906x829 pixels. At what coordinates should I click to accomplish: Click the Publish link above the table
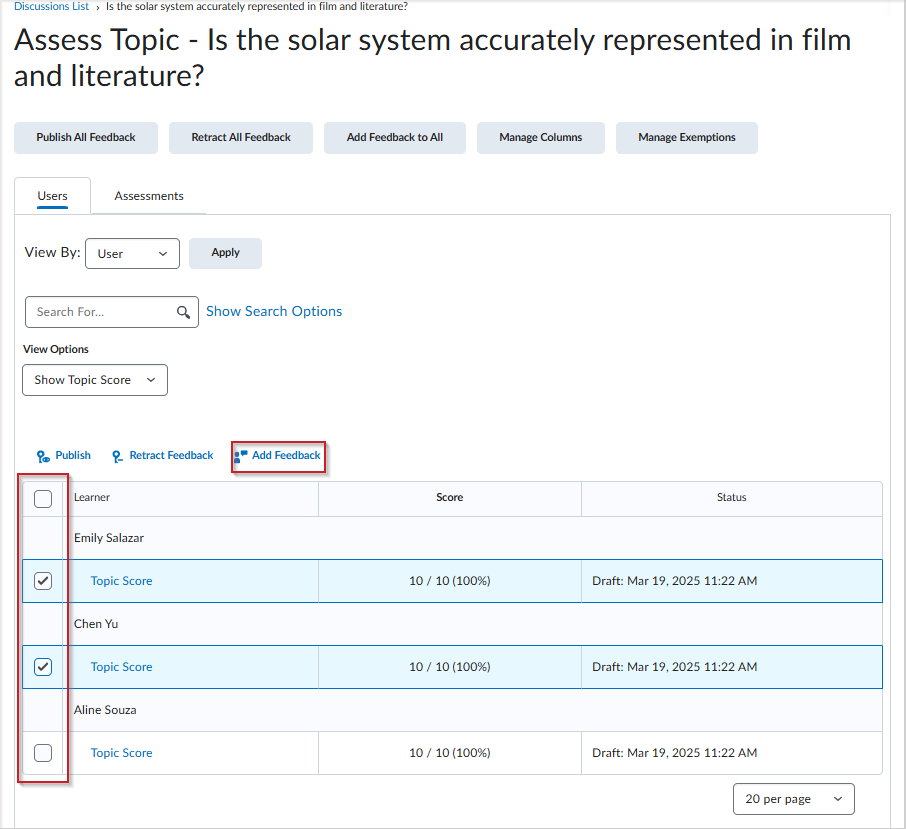(73, 455)
